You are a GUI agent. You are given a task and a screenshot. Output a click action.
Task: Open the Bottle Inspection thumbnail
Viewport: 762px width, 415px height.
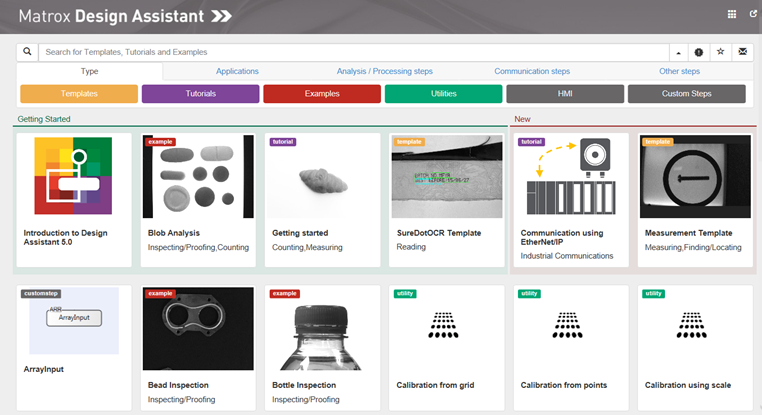click(x=321, y=337)
